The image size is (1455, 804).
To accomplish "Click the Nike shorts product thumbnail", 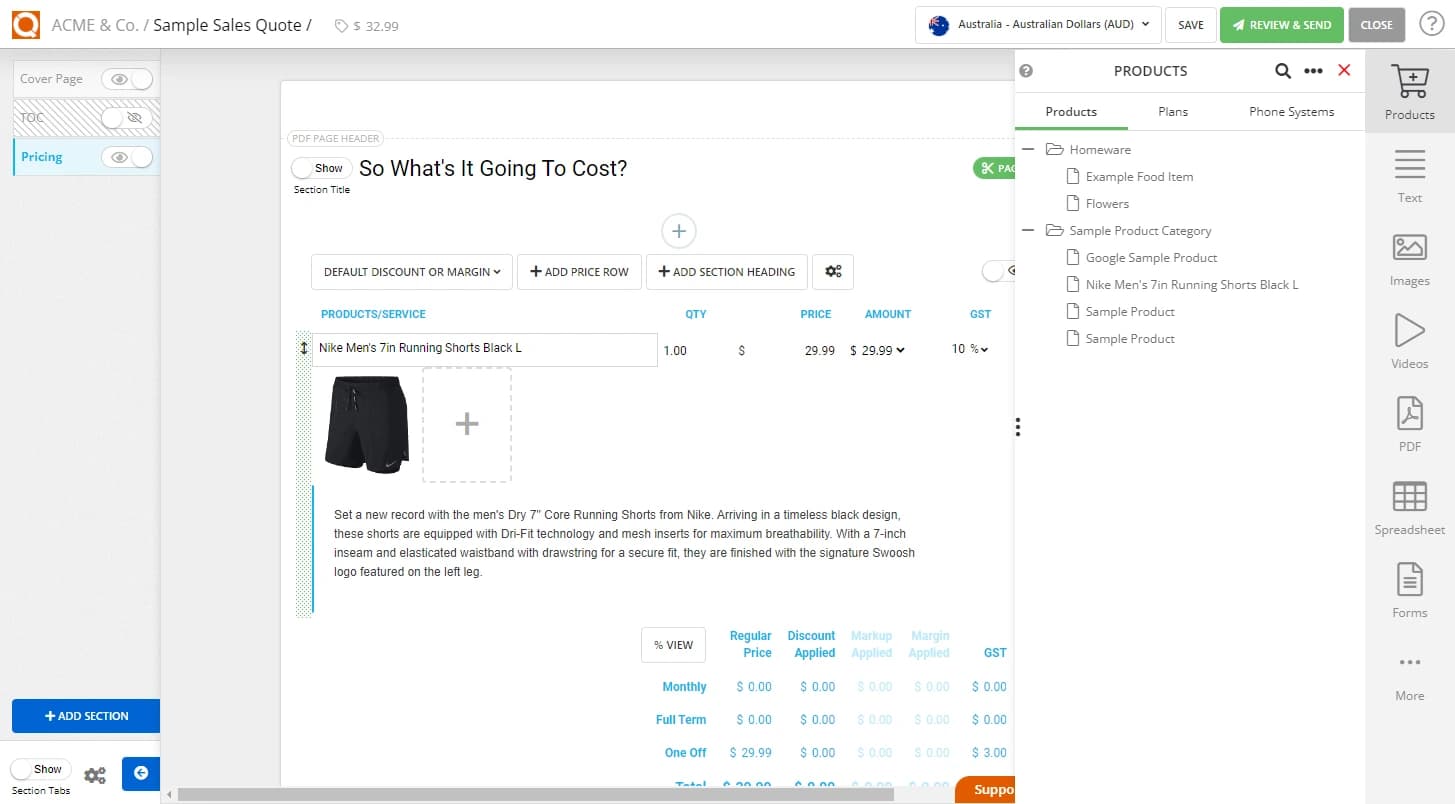I will pos(366,423).
